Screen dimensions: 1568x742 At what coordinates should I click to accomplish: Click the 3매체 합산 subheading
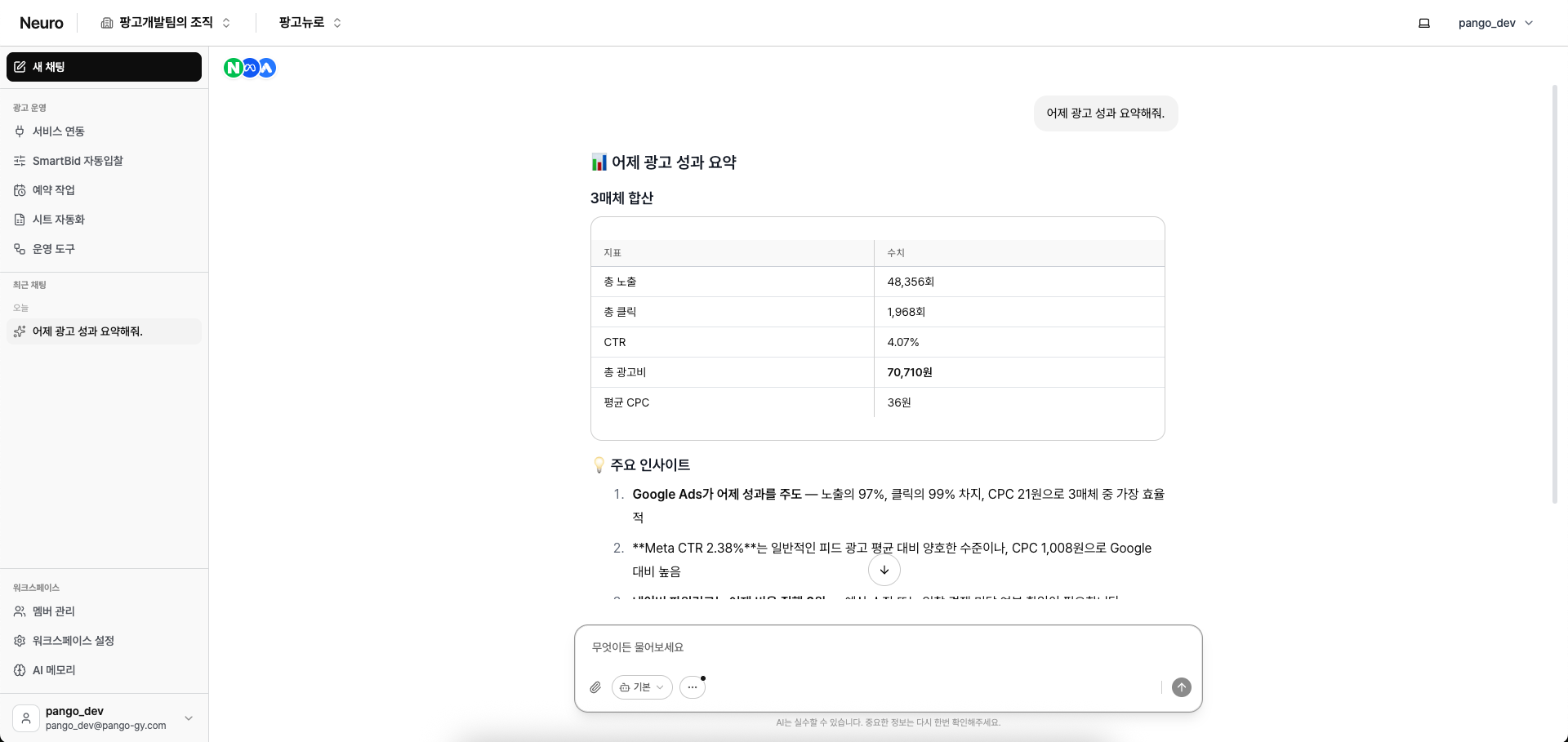pyautogui.click(x=622, y=198)
